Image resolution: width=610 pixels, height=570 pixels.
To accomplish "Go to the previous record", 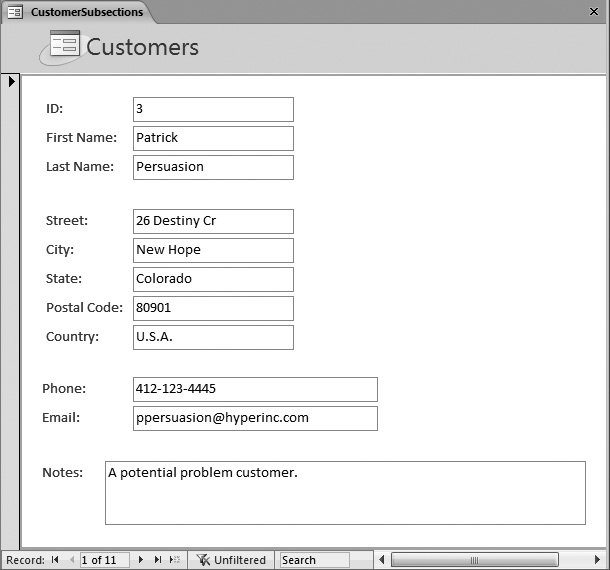I will pyautogui.click(x=72, y=559).
